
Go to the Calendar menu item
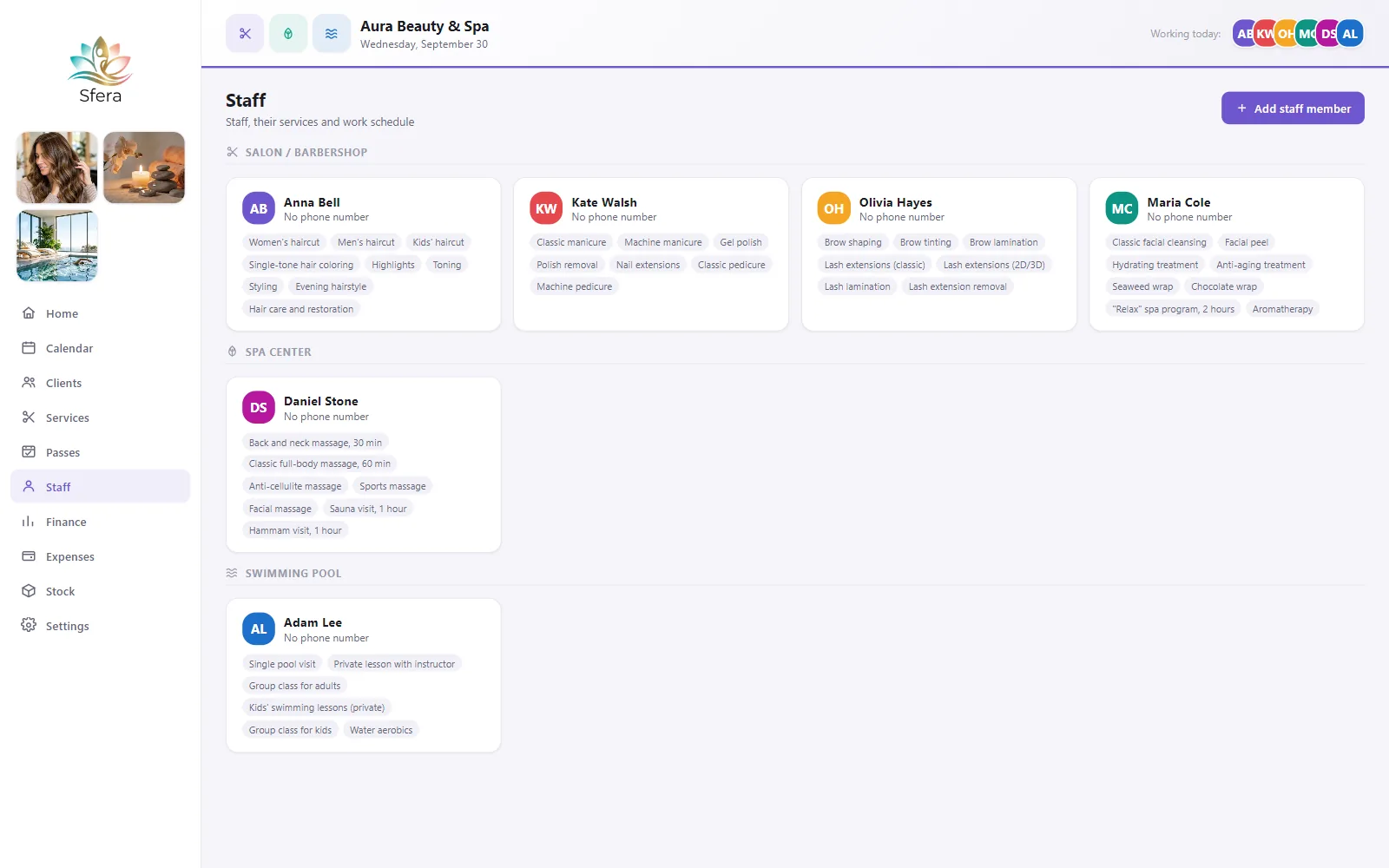(x=100, y=348)
